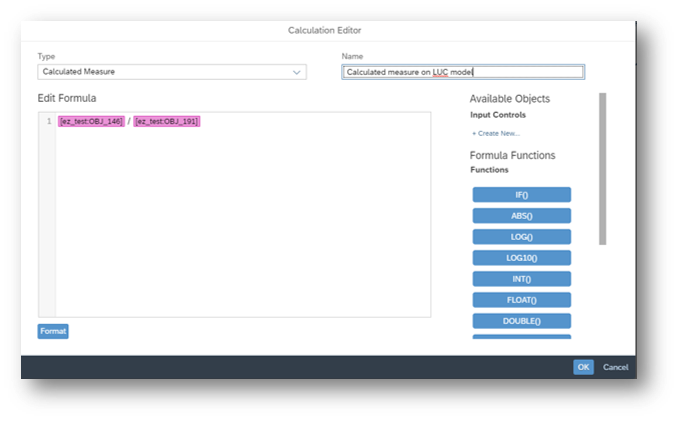The width and height of the screenshot is (679, 421).
Task: Click the functions panel vertical scrollbar
Action: point(602,170)
